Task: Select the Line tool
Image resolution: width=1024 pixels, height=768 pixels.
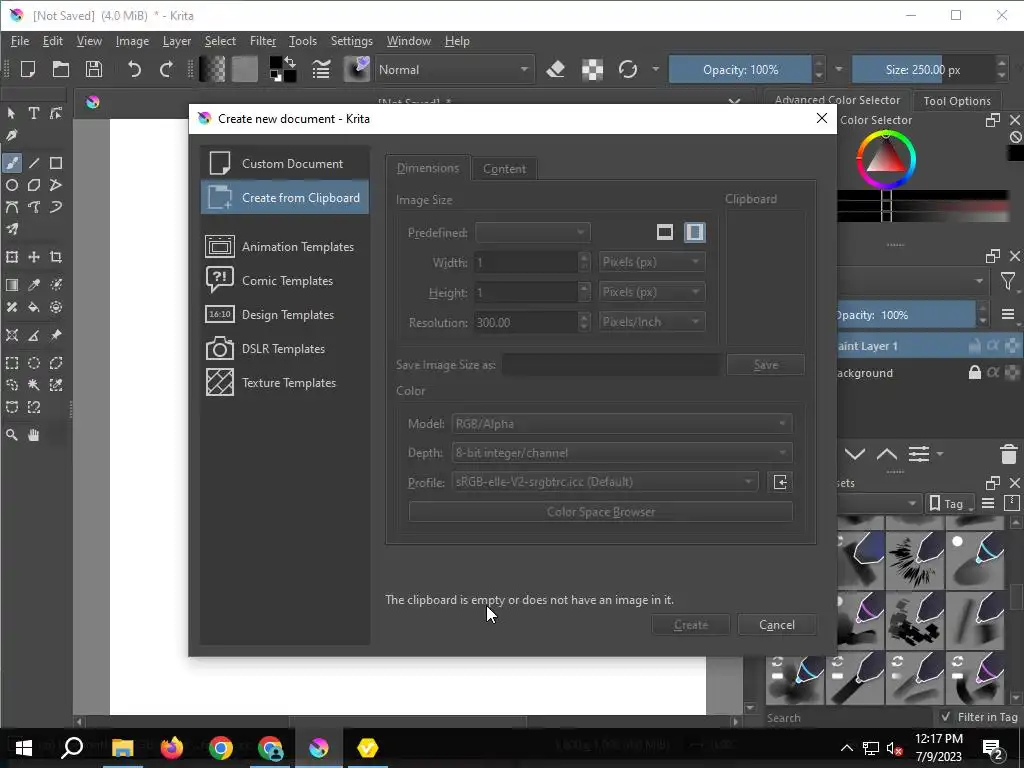Action: (34, 163)
